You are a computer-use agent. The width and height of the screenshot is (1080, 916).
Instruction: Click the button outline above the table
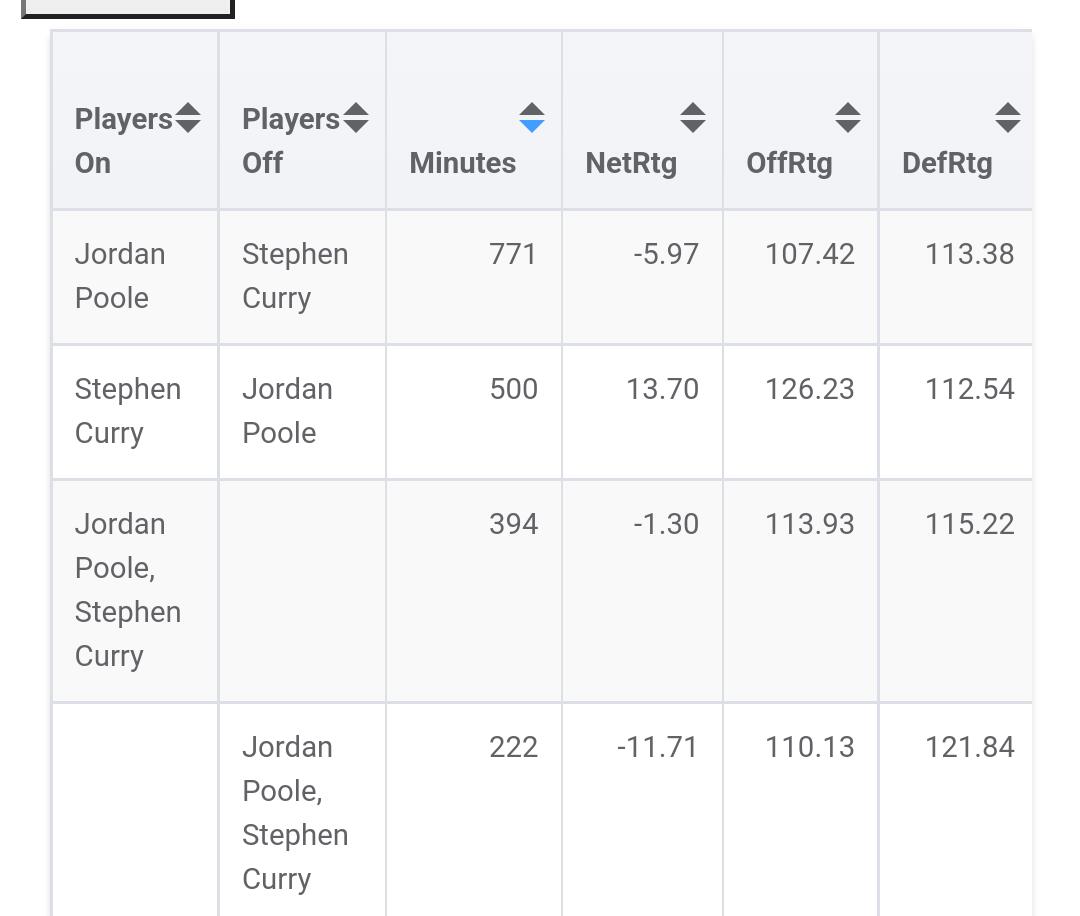point(128,8)
